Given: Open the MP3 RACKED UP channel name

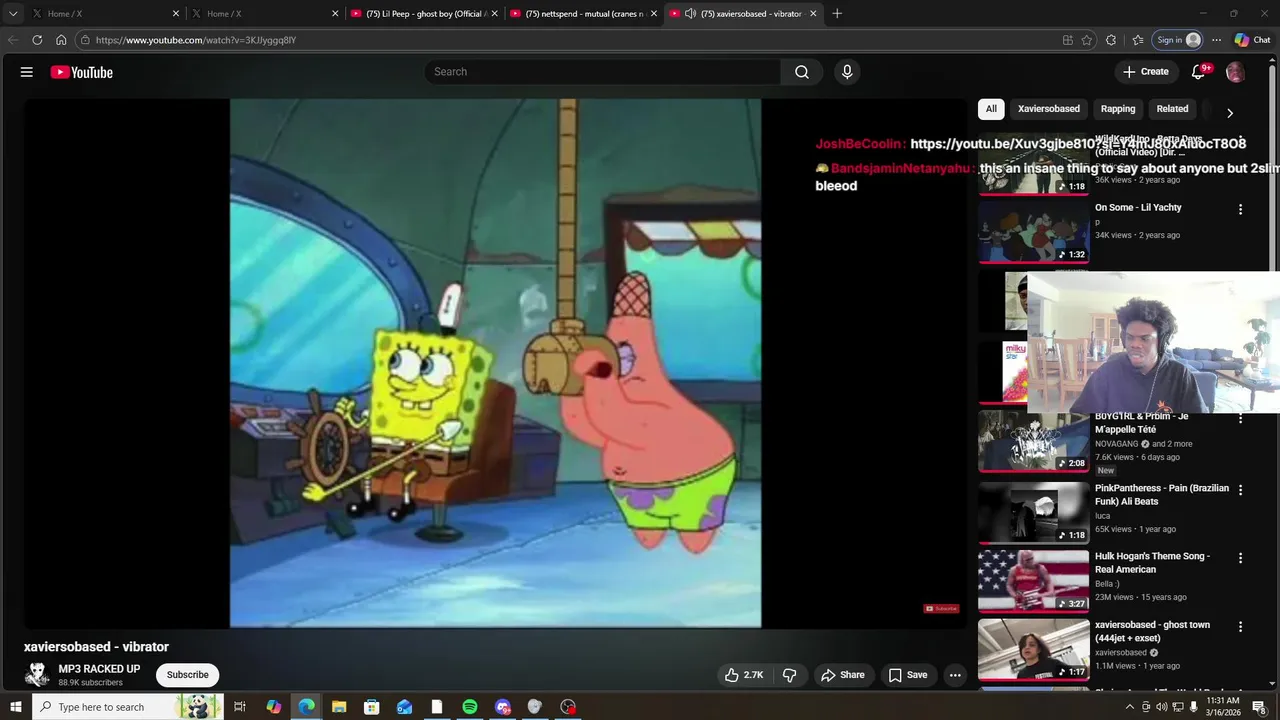Looking at the screenshot, I should pyautogui.click(x=99, y=669).
